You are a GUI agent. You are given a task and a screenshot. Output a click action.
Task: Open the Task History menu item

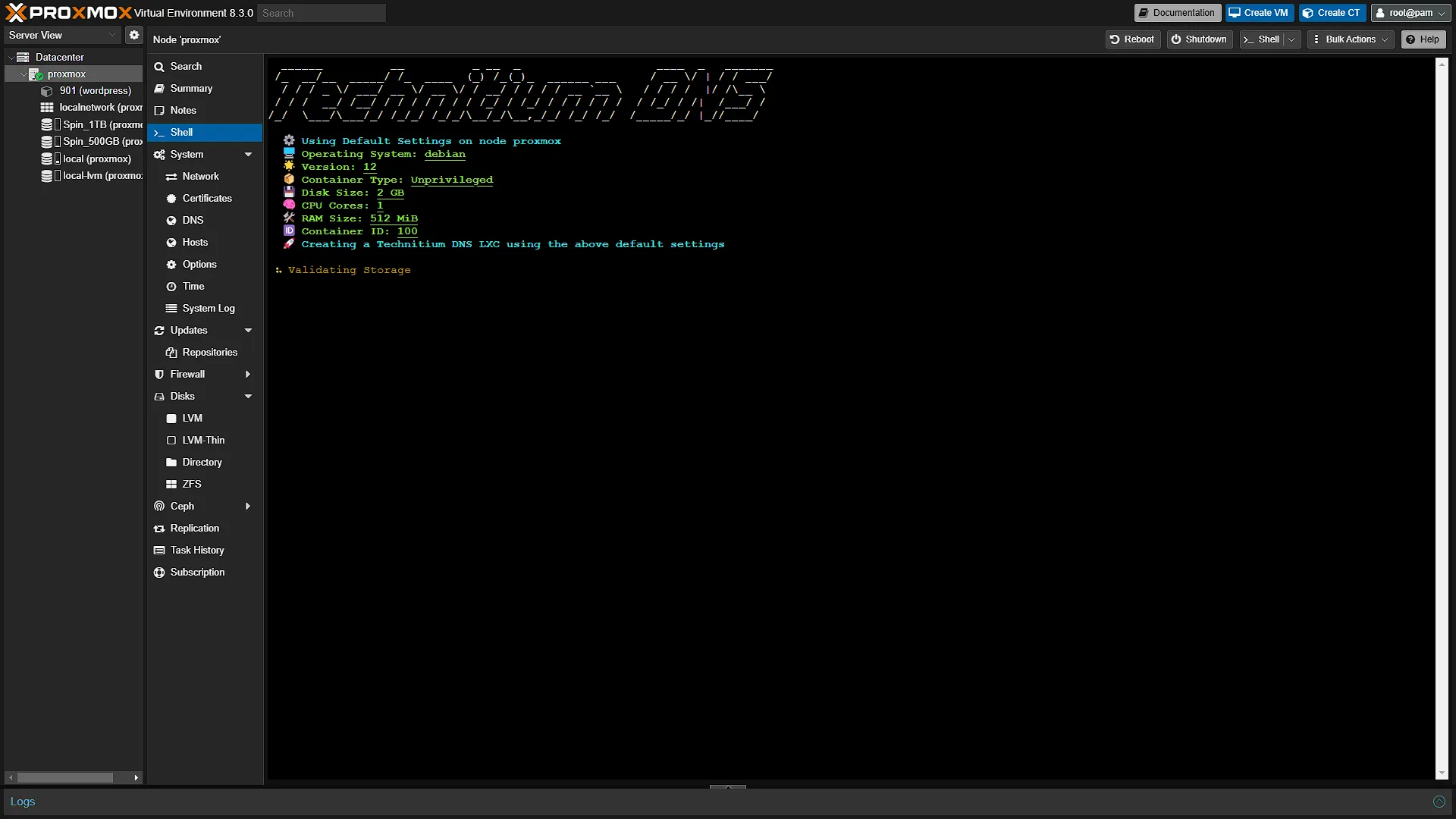[205, 551]
